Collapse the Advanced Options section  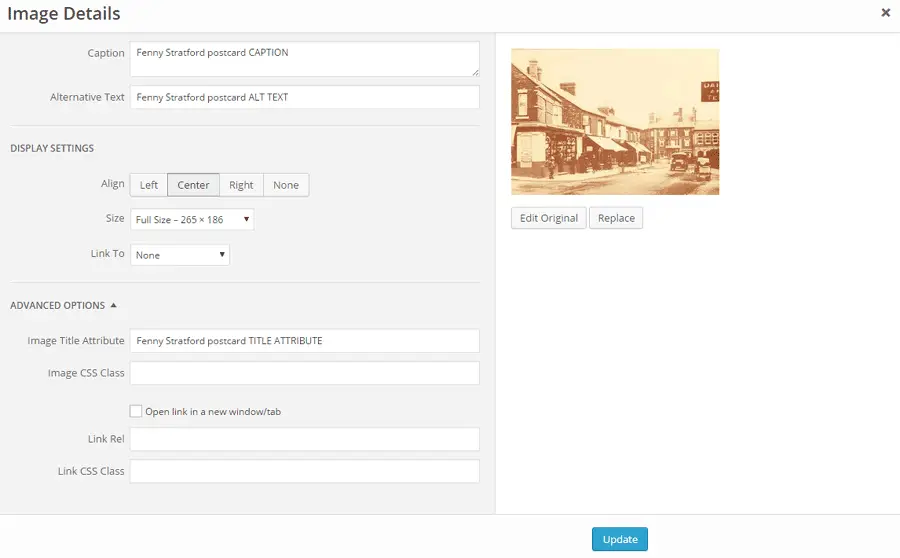pos(63,305)
